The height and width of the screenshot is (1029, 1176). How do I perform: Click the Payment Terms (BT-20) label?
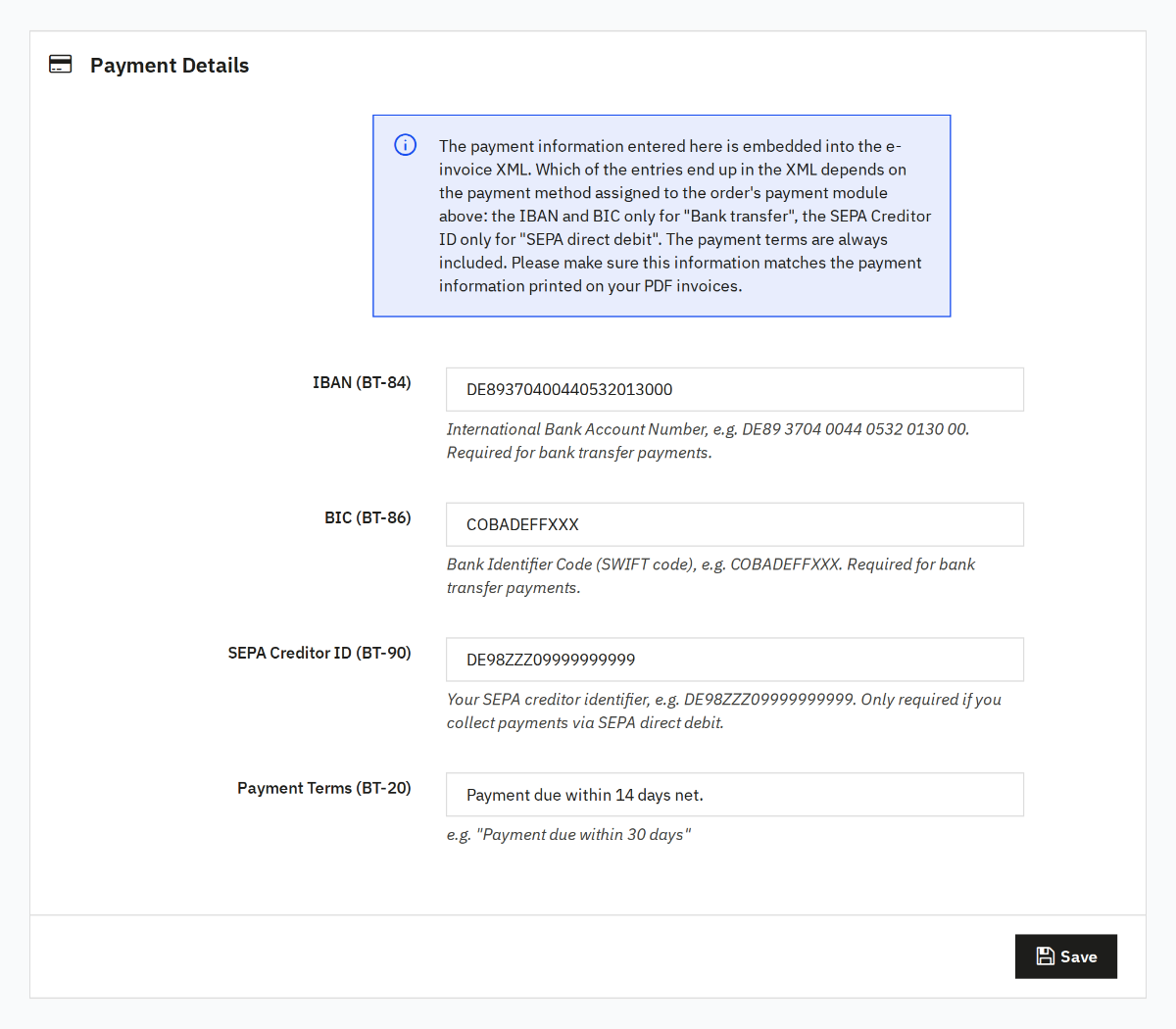(x=324, y=788)
